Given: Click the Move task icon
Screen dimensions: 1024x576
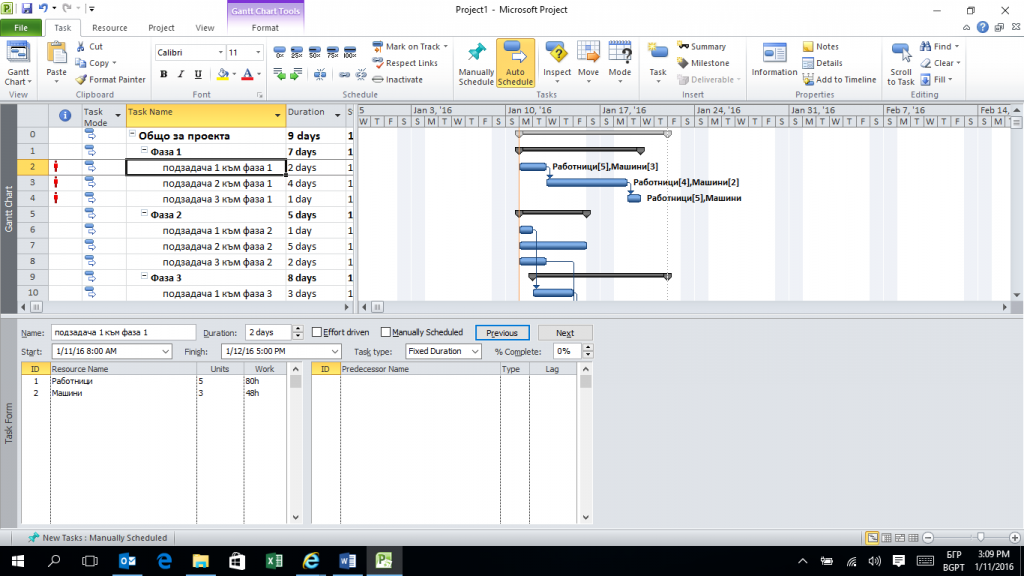Looking at the screenshot, I should (588, 54).
